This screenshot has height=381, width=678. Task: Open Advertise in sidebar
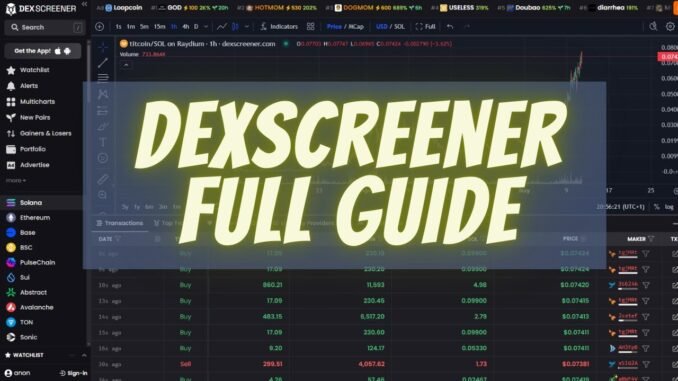28,165
